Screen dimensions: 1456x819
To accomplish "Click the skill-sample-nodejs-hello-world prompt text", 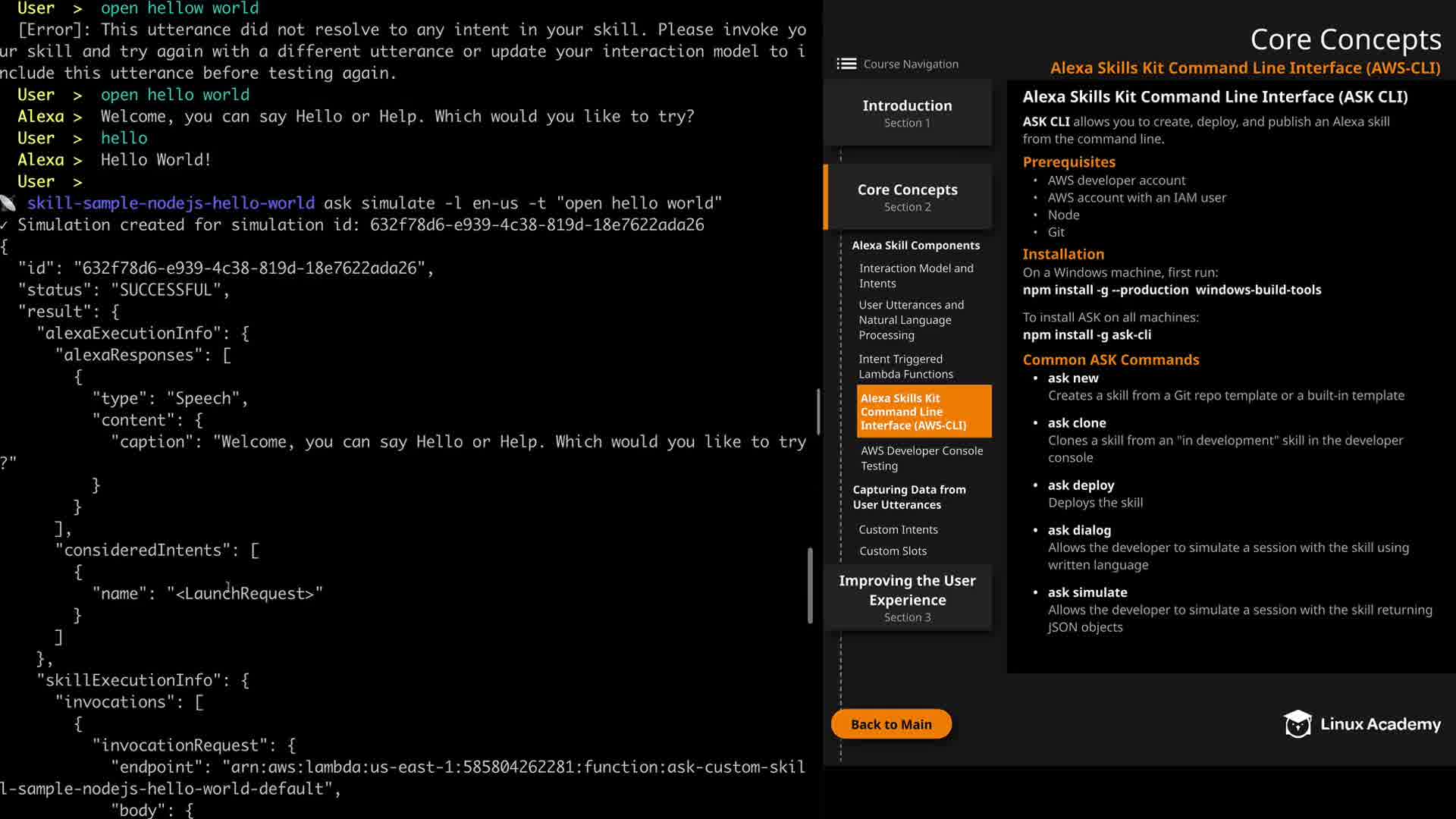I will 171,203.
